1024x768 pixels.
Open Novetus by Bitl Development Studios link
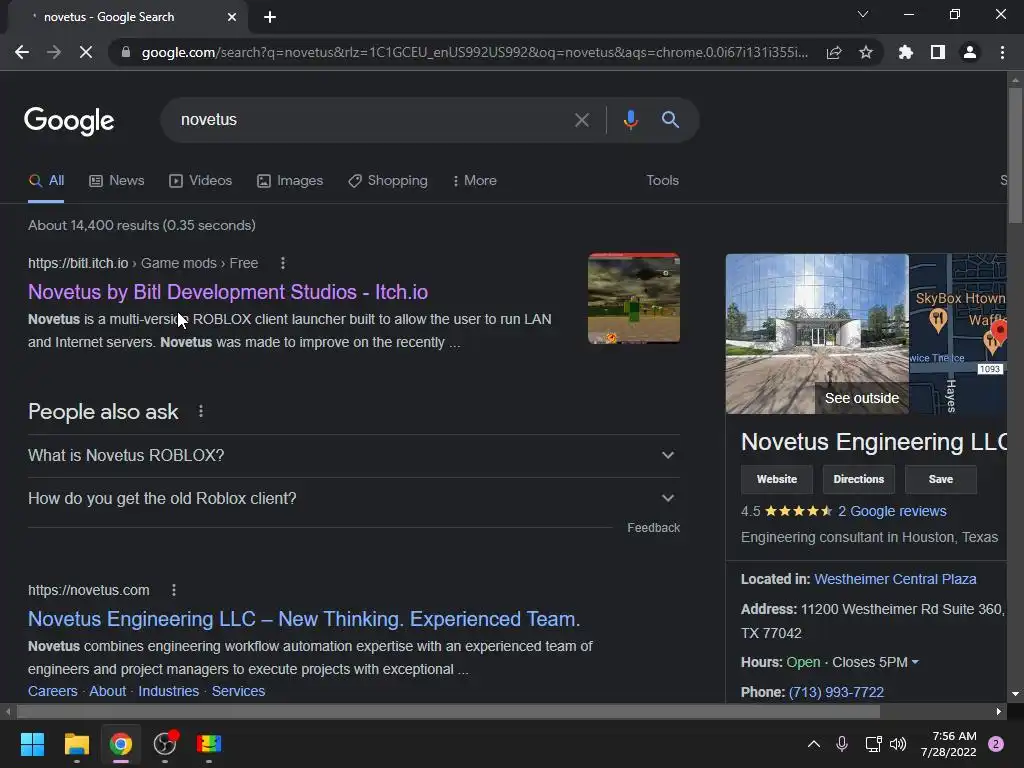pos(228,292)
